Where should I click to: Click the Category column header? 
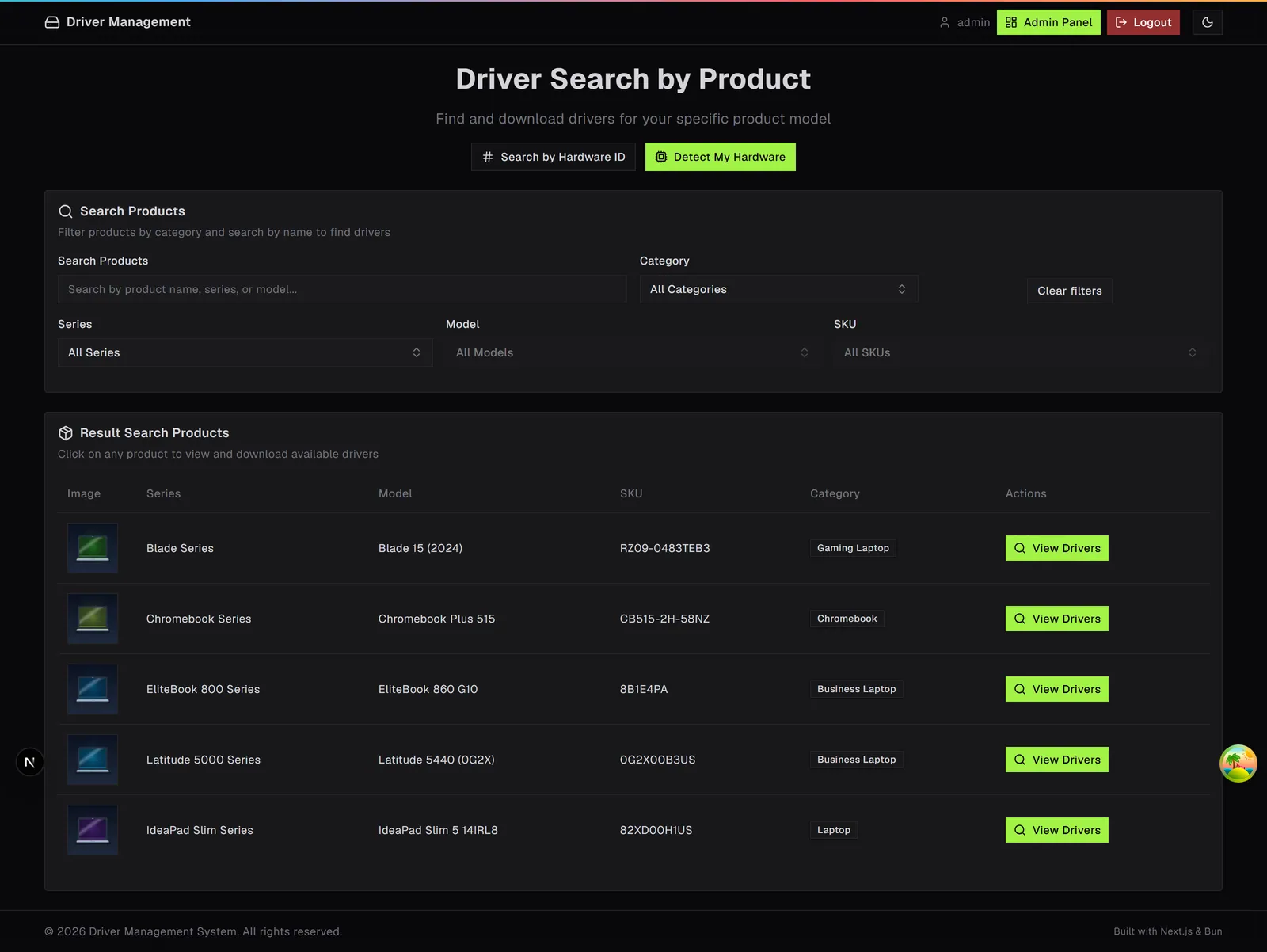click(x=835, y=493)
